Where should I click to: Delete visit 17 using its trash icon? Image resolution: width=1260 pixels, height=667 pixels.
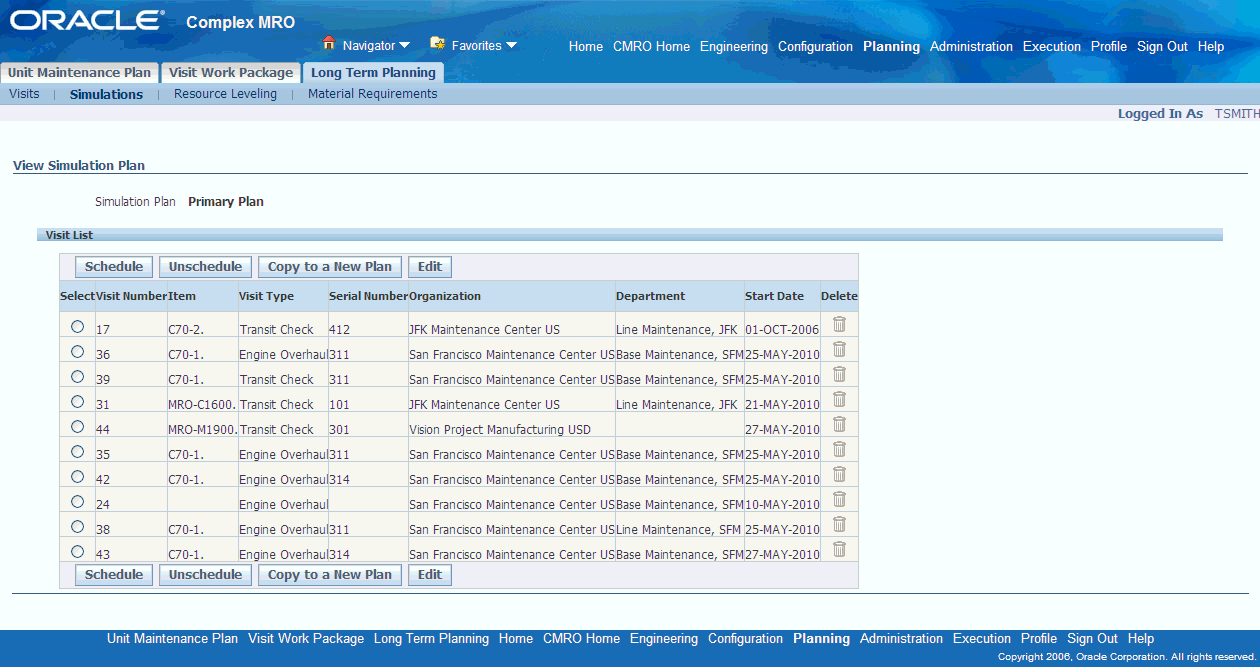tap(839, 324)
